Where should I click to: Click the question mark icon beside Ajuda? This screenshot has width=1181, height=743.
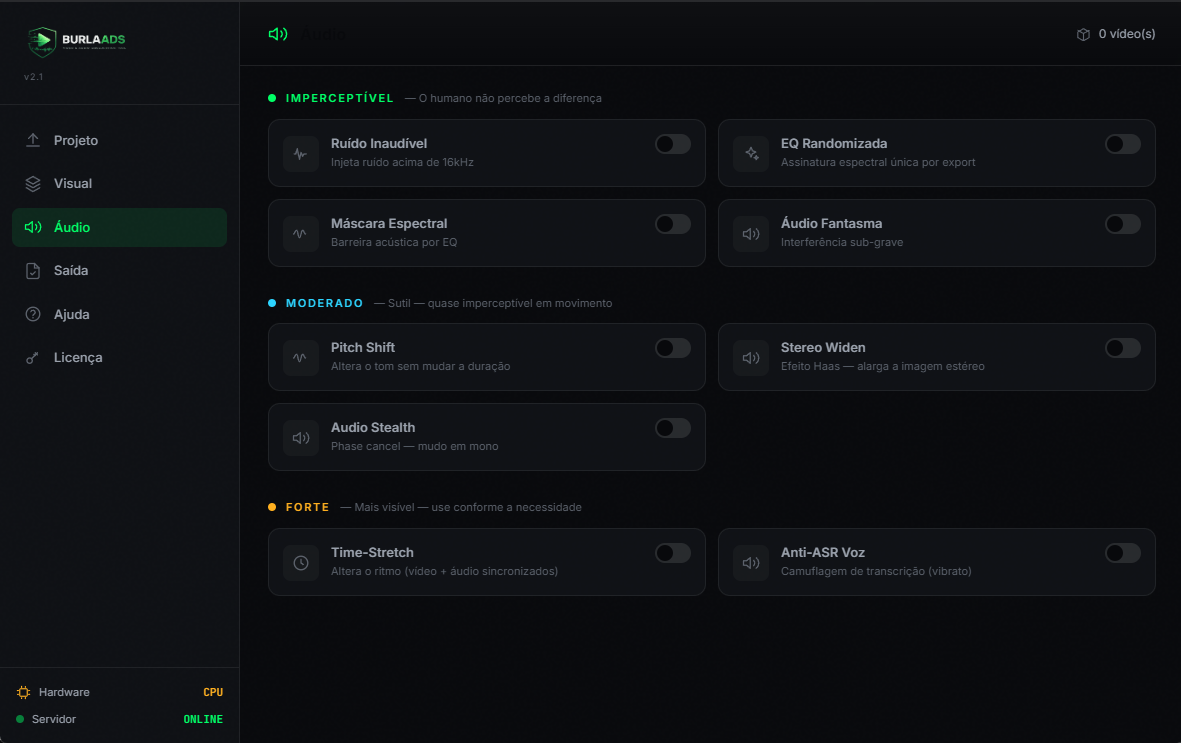[33, 314]
